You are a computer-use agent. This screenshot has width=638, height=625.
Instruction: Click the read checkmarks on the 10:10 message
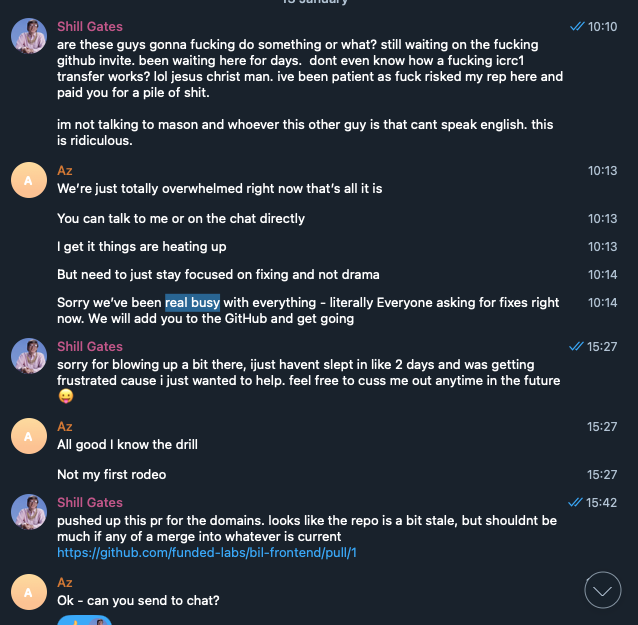point(576,27)
